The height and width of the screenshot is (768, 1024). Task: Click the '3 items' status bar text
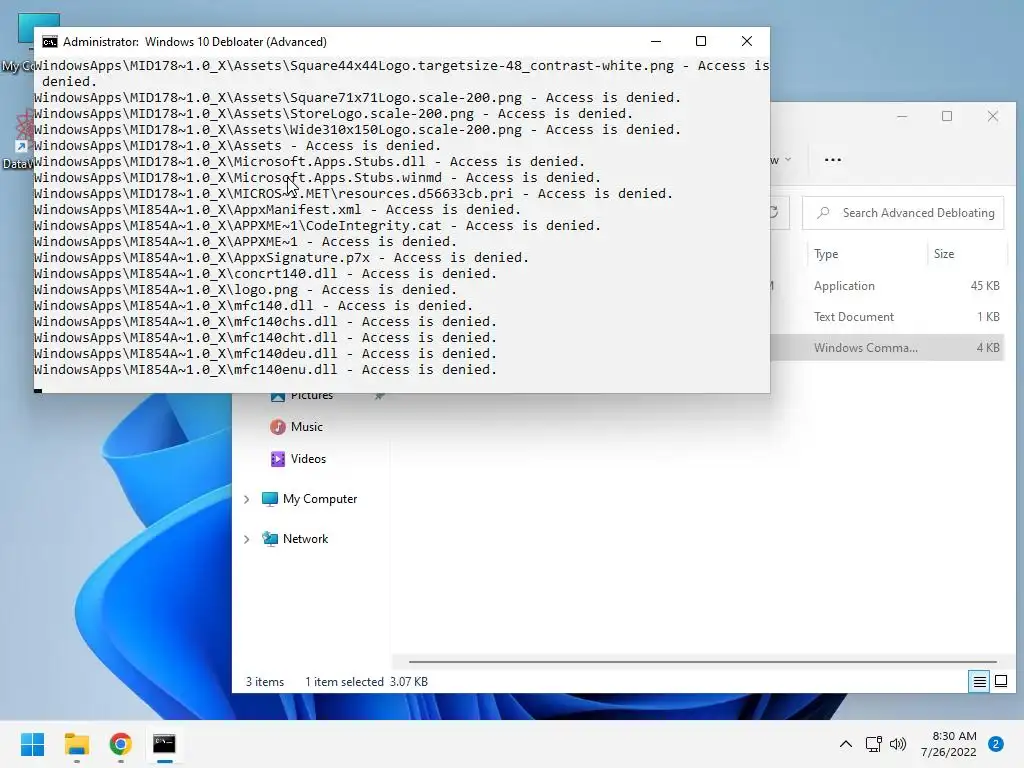pos(264,682)
